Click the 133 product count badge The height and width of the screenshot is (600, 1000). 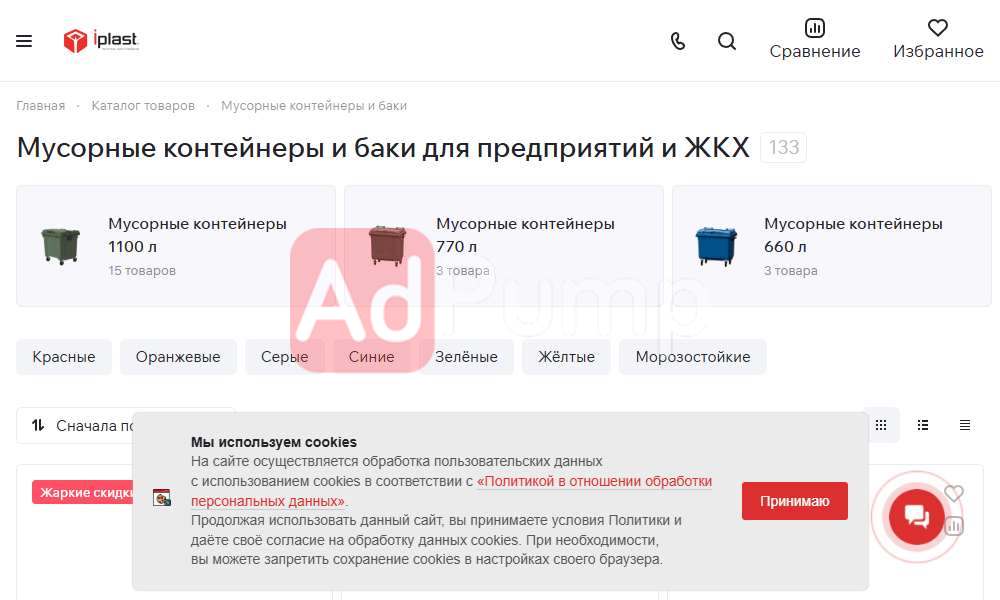tap(784, 147)
